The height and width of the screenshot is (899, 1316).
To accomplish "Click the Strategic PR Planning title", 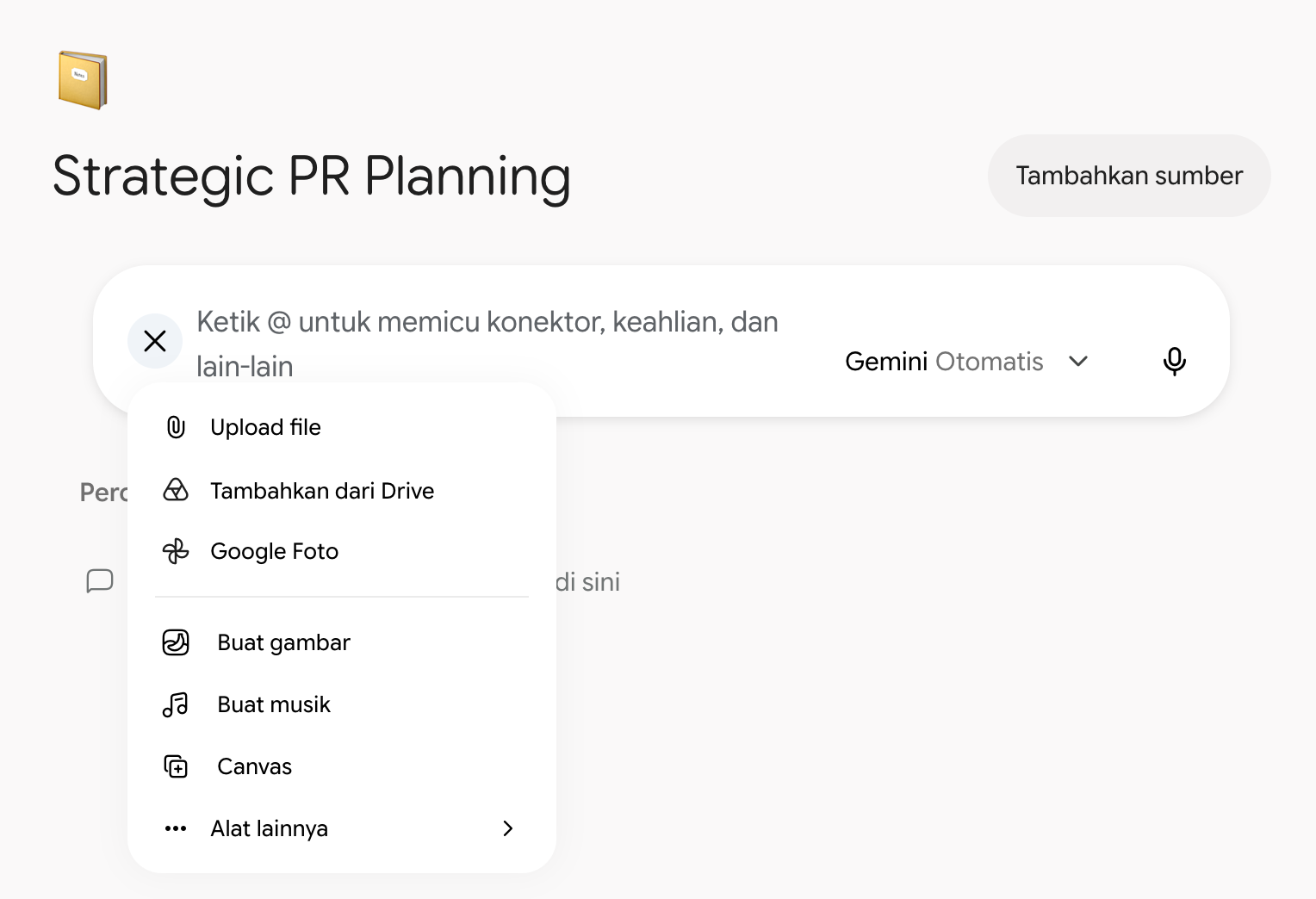I will (312, 177).
